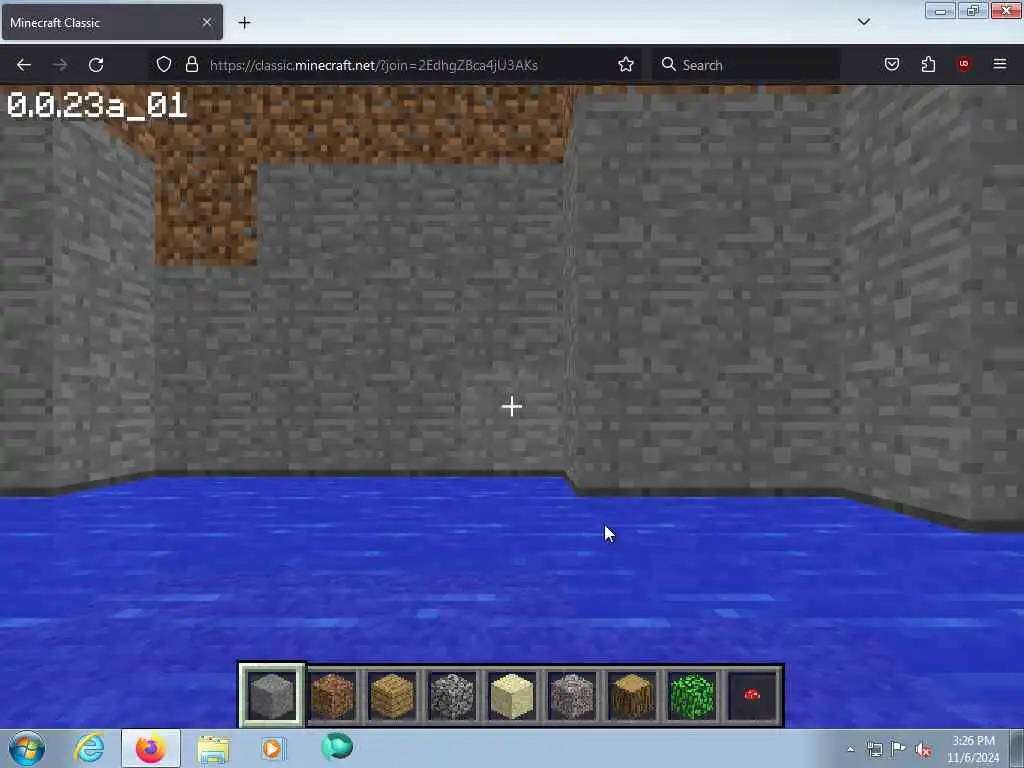Select the gravel block in hotbar
1024x768 pixels.
tap(572, 696)
